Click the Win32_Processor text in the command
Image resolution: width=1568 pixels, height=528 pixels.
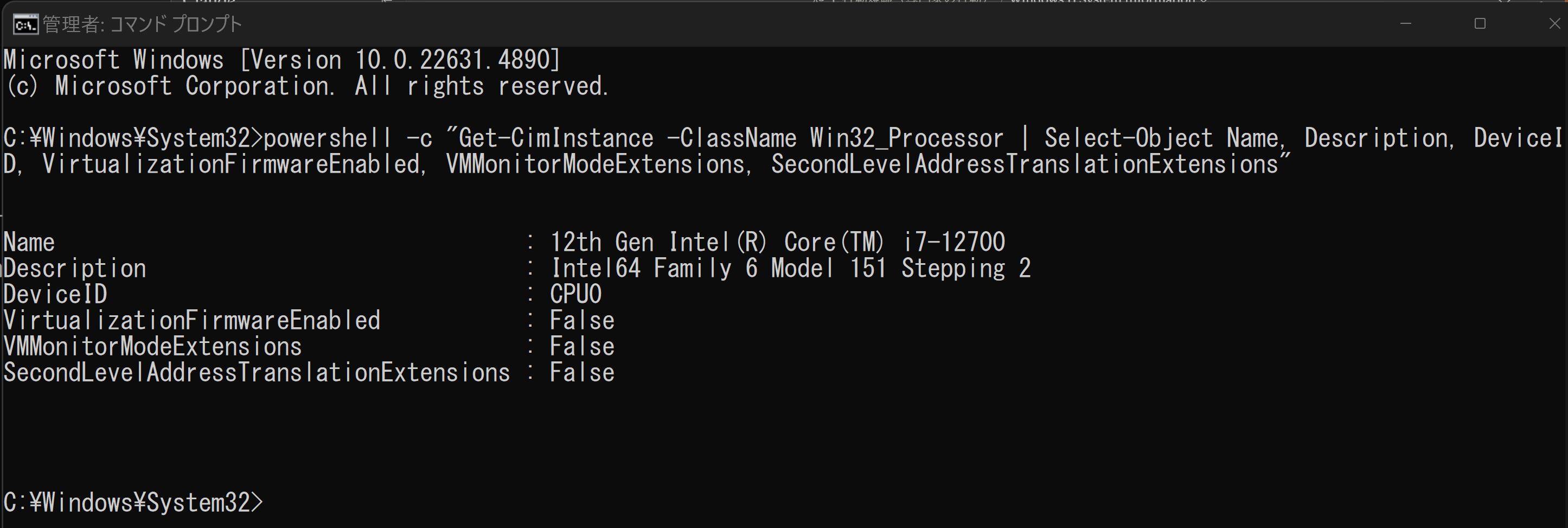coord(906,138)
